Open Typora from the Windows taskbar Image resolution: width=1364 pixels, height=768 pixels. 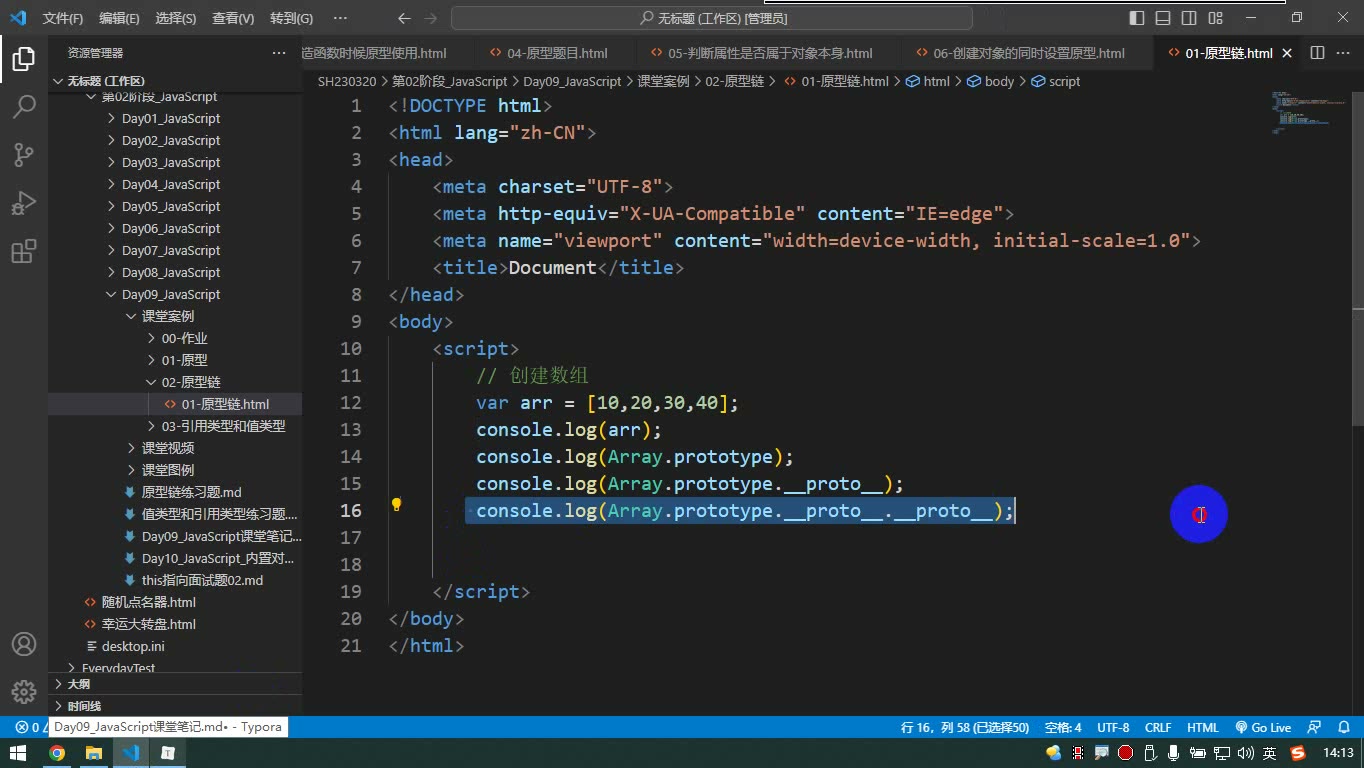(168, 753)
